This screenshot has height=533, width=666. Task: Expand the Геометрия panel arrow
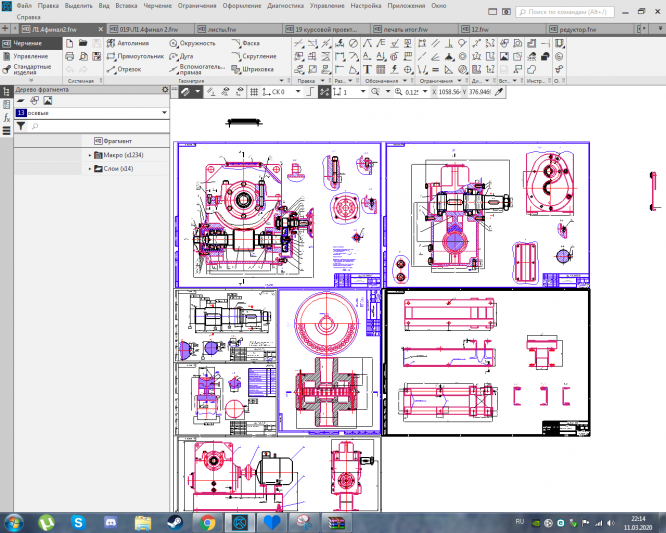(281, 81)
